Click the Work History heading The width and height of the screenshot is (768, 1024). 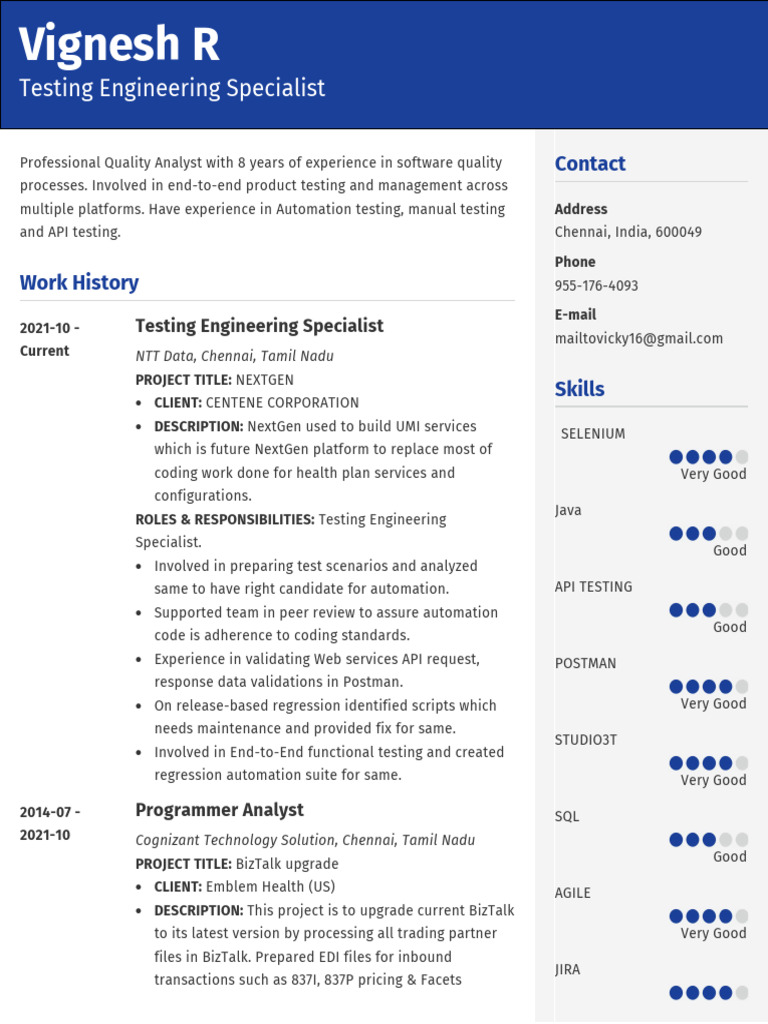79,283
